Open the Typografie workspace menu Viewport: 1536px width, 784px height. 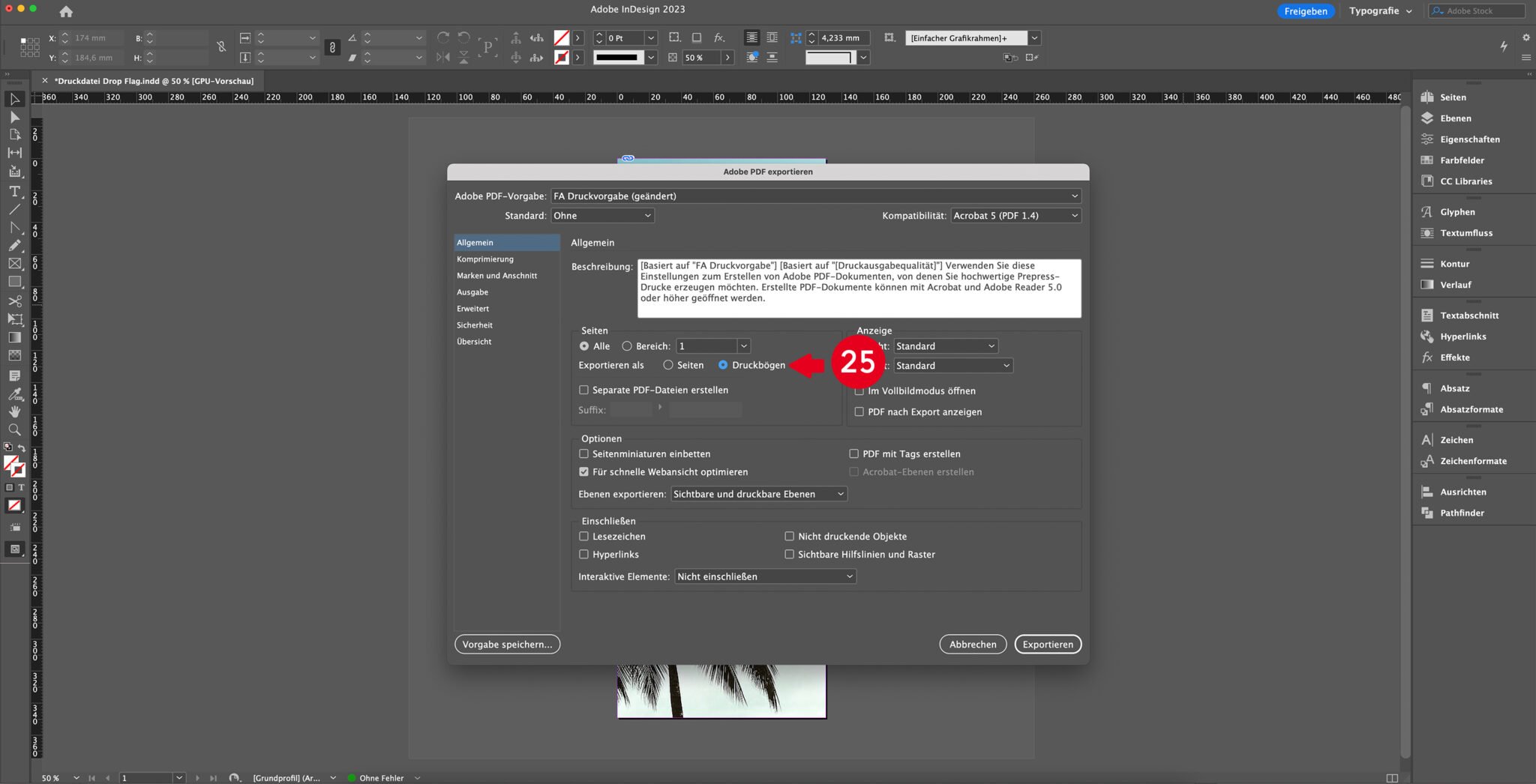[x=1378, y=10]
